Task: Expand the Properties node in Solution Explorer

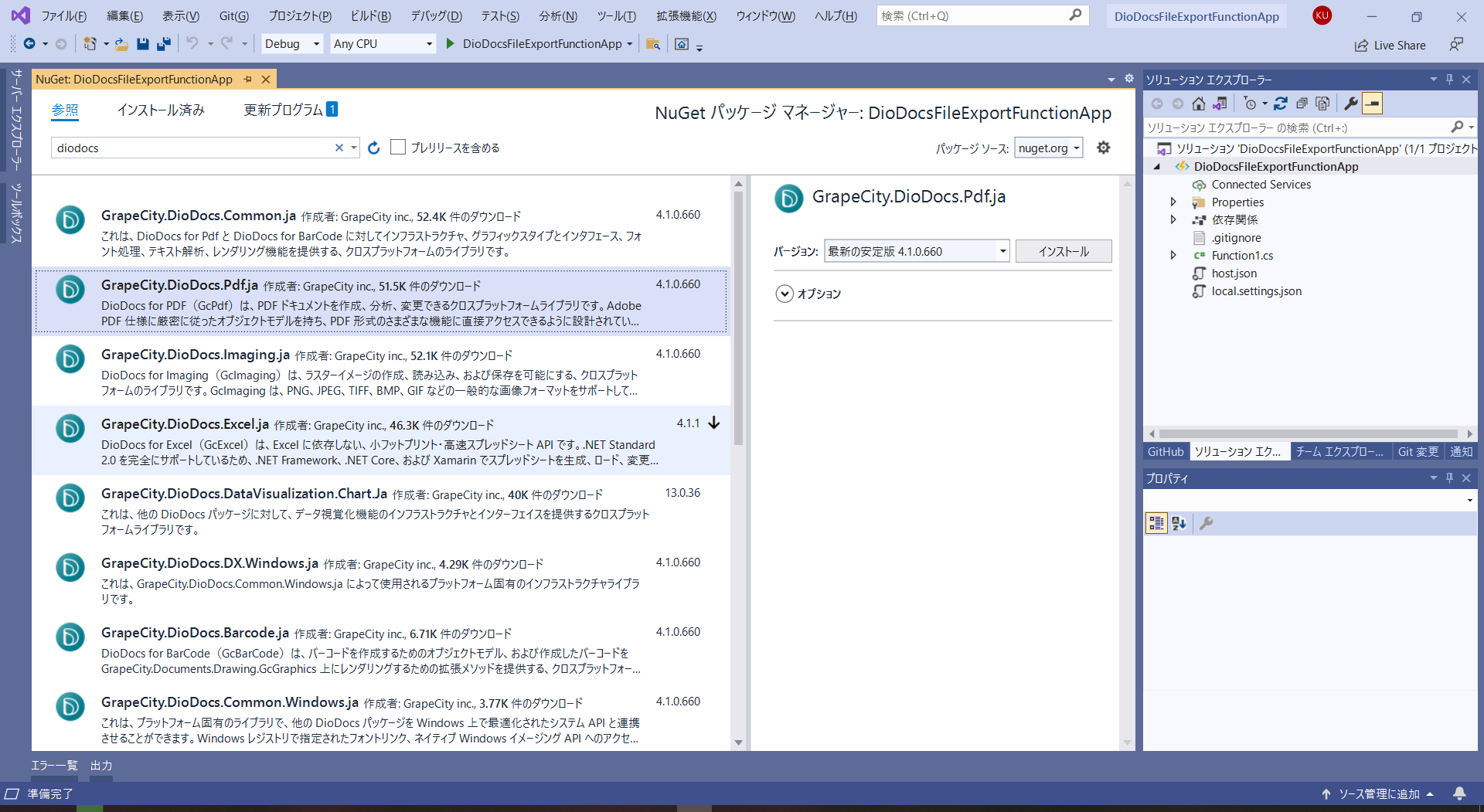Action: point(1173,202)
